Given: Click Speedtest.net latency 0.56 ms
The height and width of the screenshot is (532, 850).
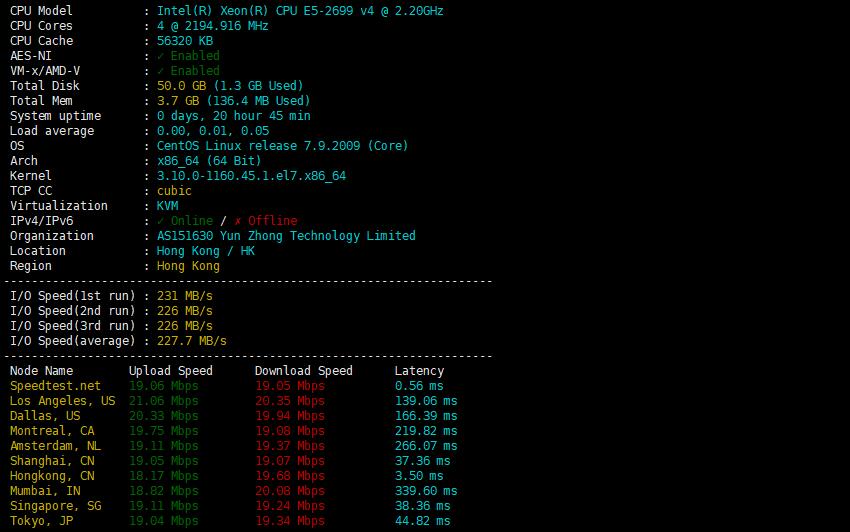Looking at the screenshot, I should (x=419, y=386).
